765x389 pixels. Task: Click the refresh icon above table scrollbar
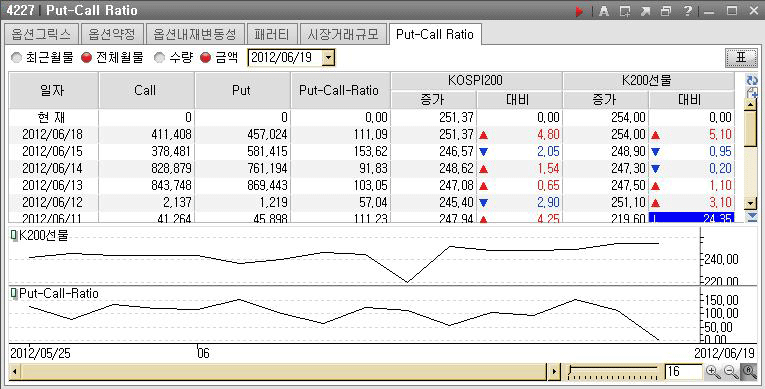pos(752,80)
